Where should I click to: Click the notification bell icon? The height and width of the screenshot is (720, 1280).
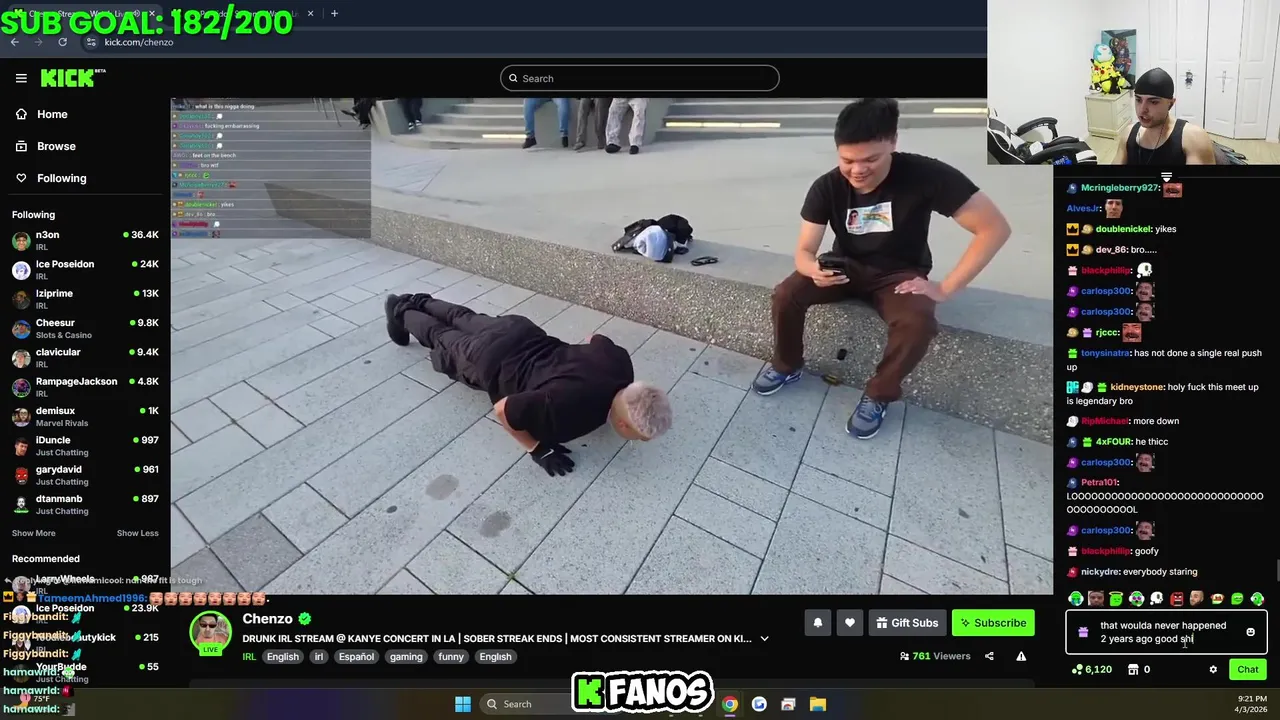[817, 623]
